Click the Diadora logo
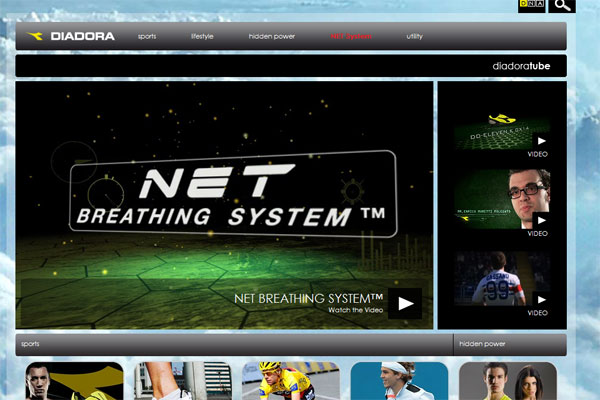Screen dimensions: 600x400 click(71, 36)
